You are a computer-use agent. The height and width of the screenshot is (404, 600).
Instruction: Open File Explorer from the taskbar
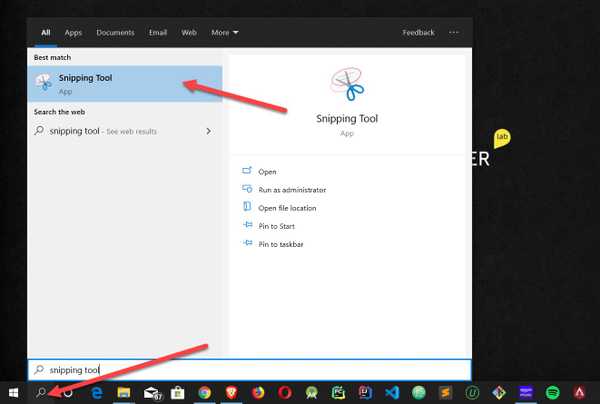tap(124, 393)
